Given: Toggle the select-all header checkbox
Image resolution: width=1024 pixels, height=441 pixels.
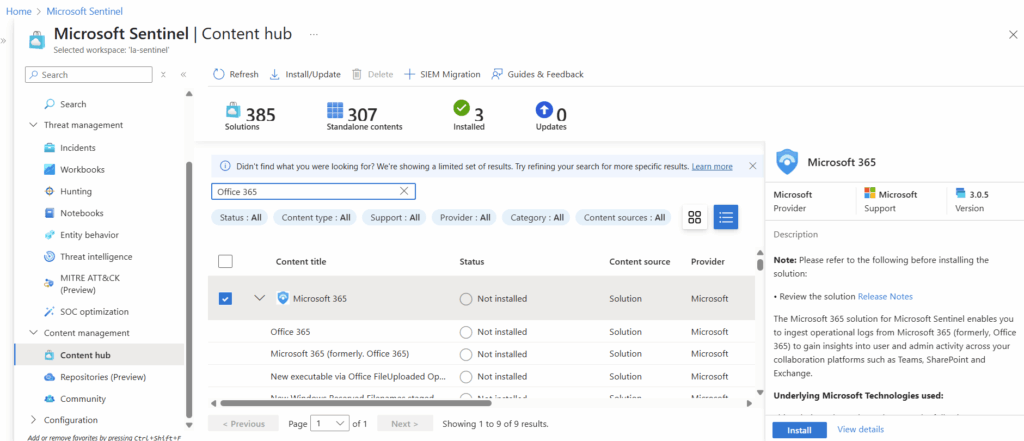Looking at the screenshot, I should click(225, 261).
